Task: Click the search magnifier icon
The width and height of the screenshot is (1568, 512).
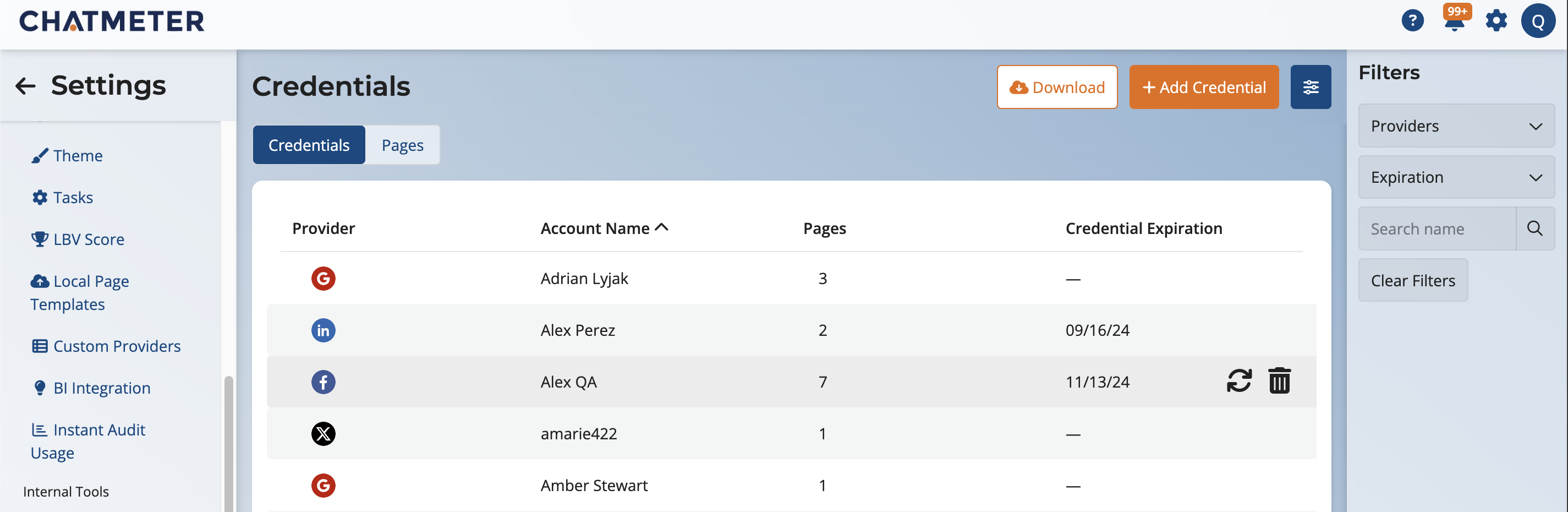Action: pos(1534,229)
